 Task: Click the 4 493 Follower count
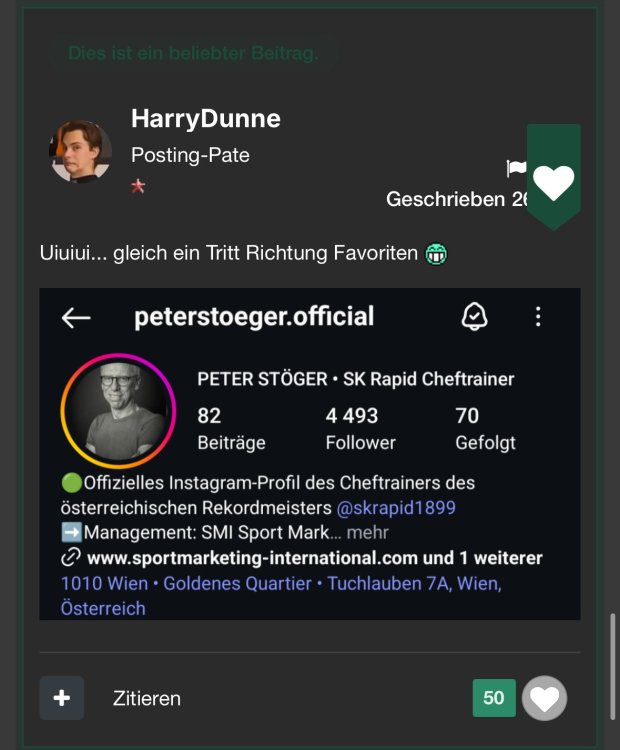[x=360, y=427]
